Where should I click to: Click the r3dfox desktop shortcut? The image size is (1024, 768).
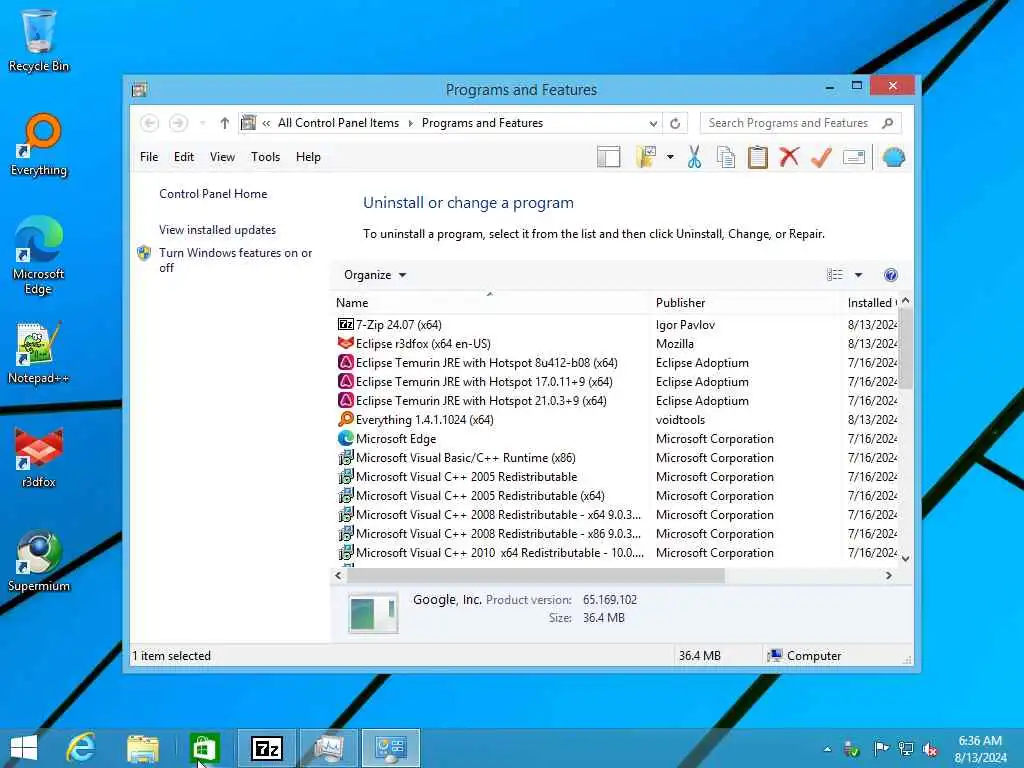[x=39, y=457]
